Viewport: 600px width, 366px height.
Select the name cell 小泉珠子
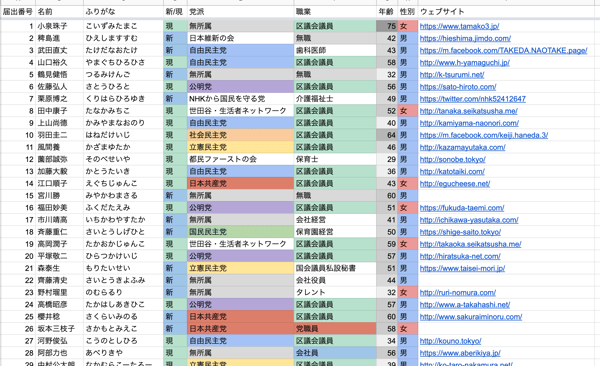[60, 26]
